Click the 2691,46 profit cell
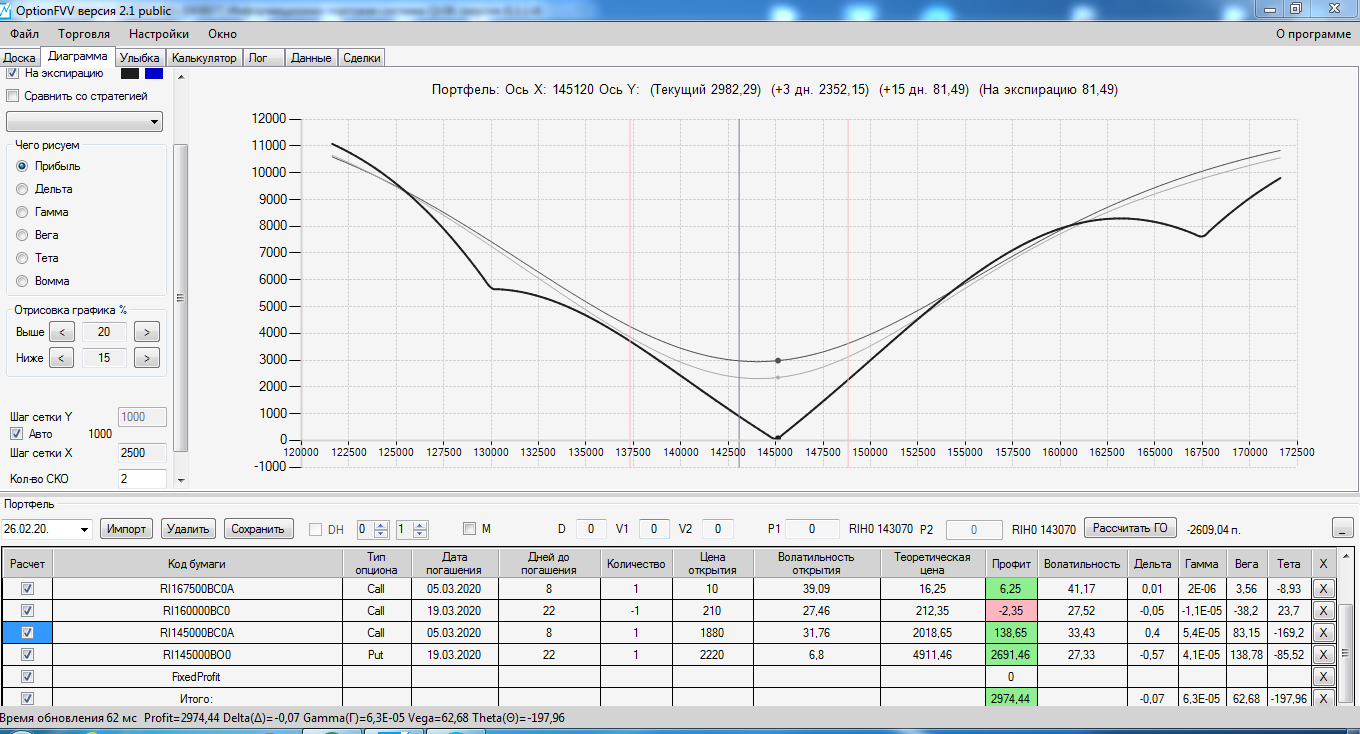 (x=1012, y=654)
